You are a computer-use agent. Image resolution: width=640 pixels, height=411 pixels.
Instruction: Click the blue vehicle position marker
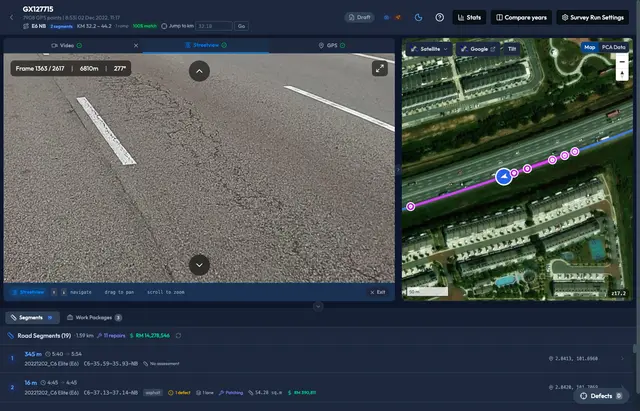tap(504, 177)
